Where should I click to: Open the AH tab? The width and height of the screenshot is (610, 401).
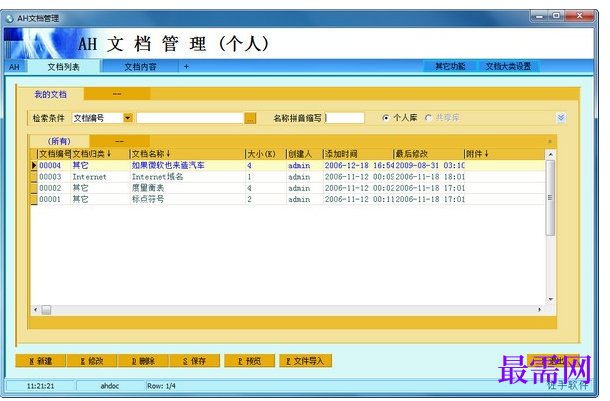pos(15,67)
